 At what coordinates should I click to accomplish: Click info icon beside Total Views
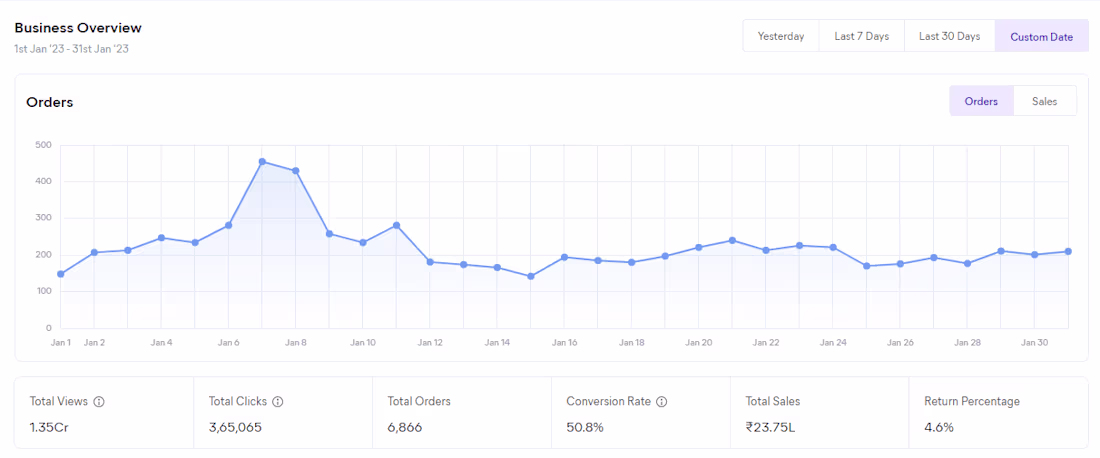[x=99, y=402]
